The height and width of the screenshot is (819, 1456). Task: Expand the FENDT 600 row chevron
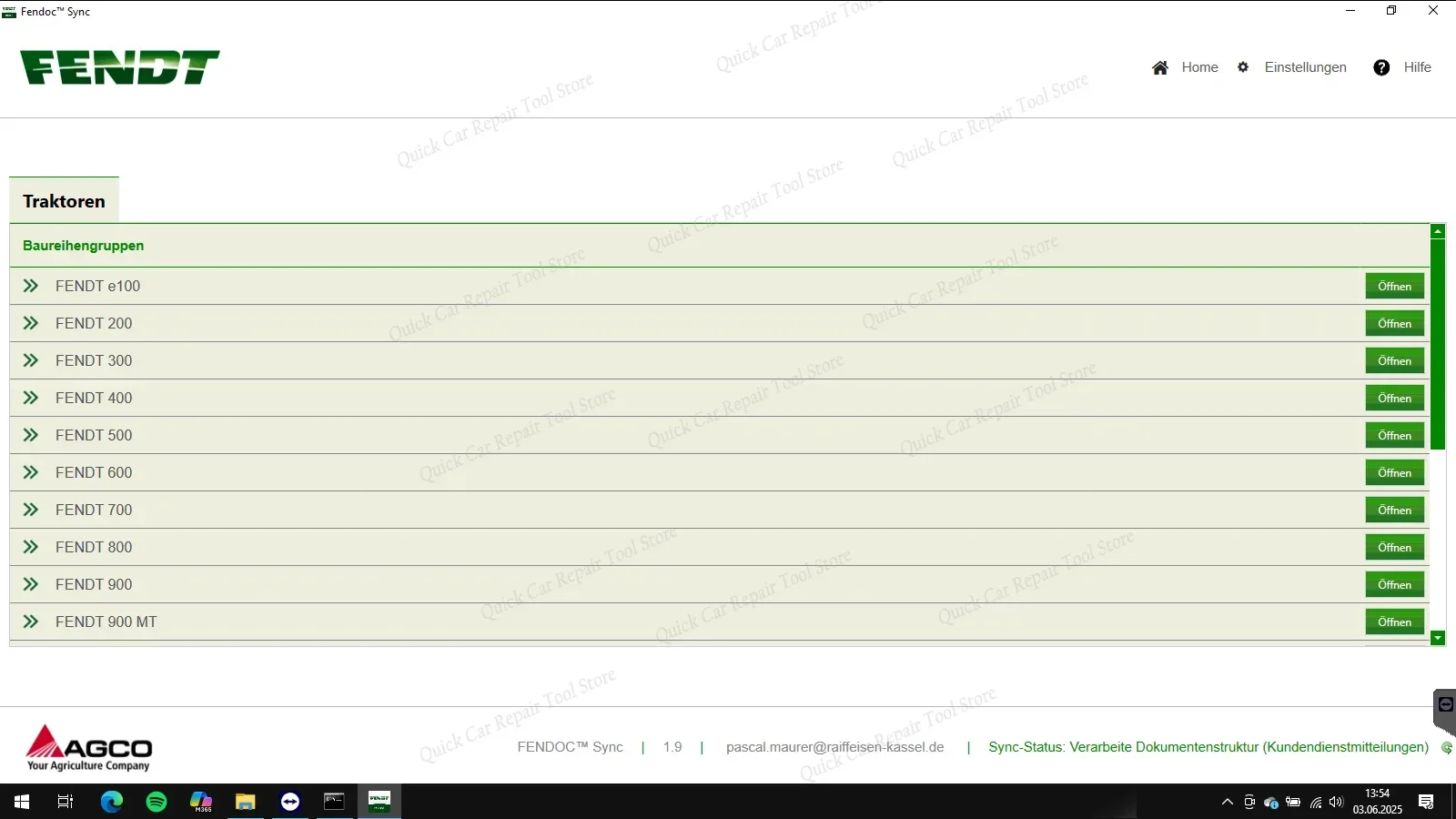coord(31,472)
